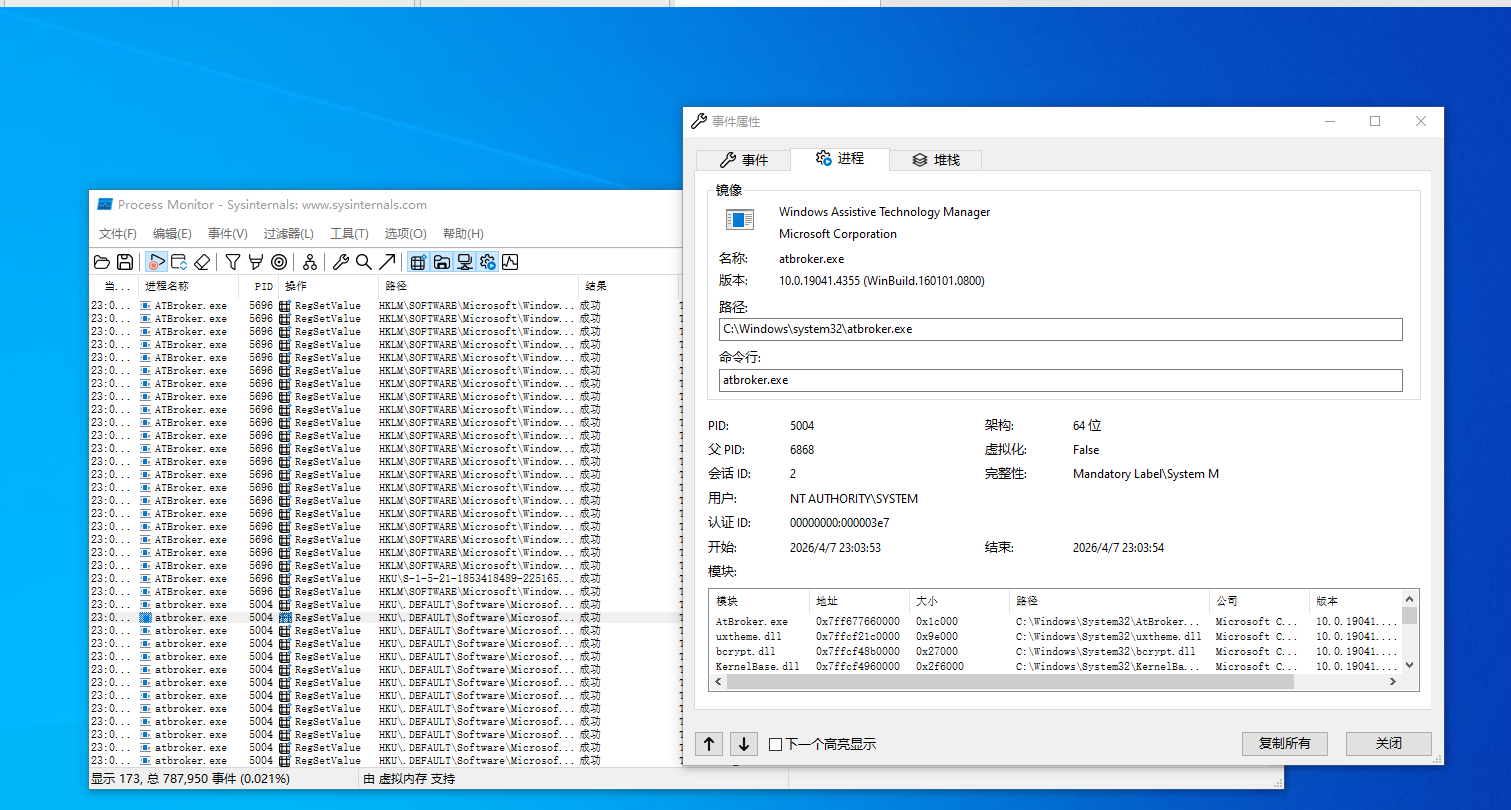Click the Windows Assistive Technology Manager image icon
The width and height of the screenshot is (1511, 810).
pyautogui.click(x=740, y=220)
